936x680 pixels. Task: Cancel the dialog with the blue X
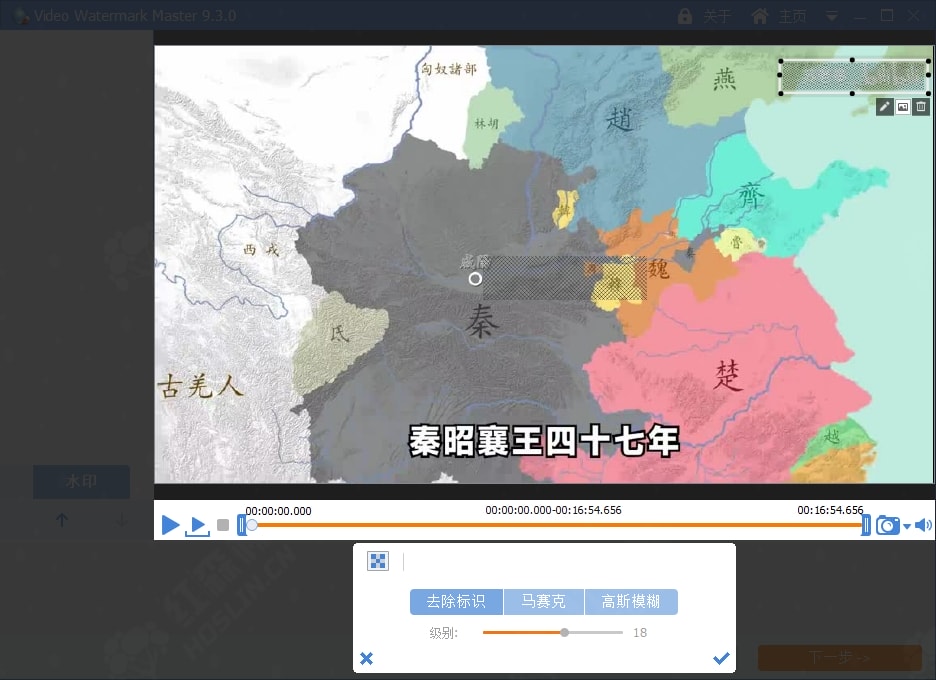pyautogui.click(x=367, y=658)
